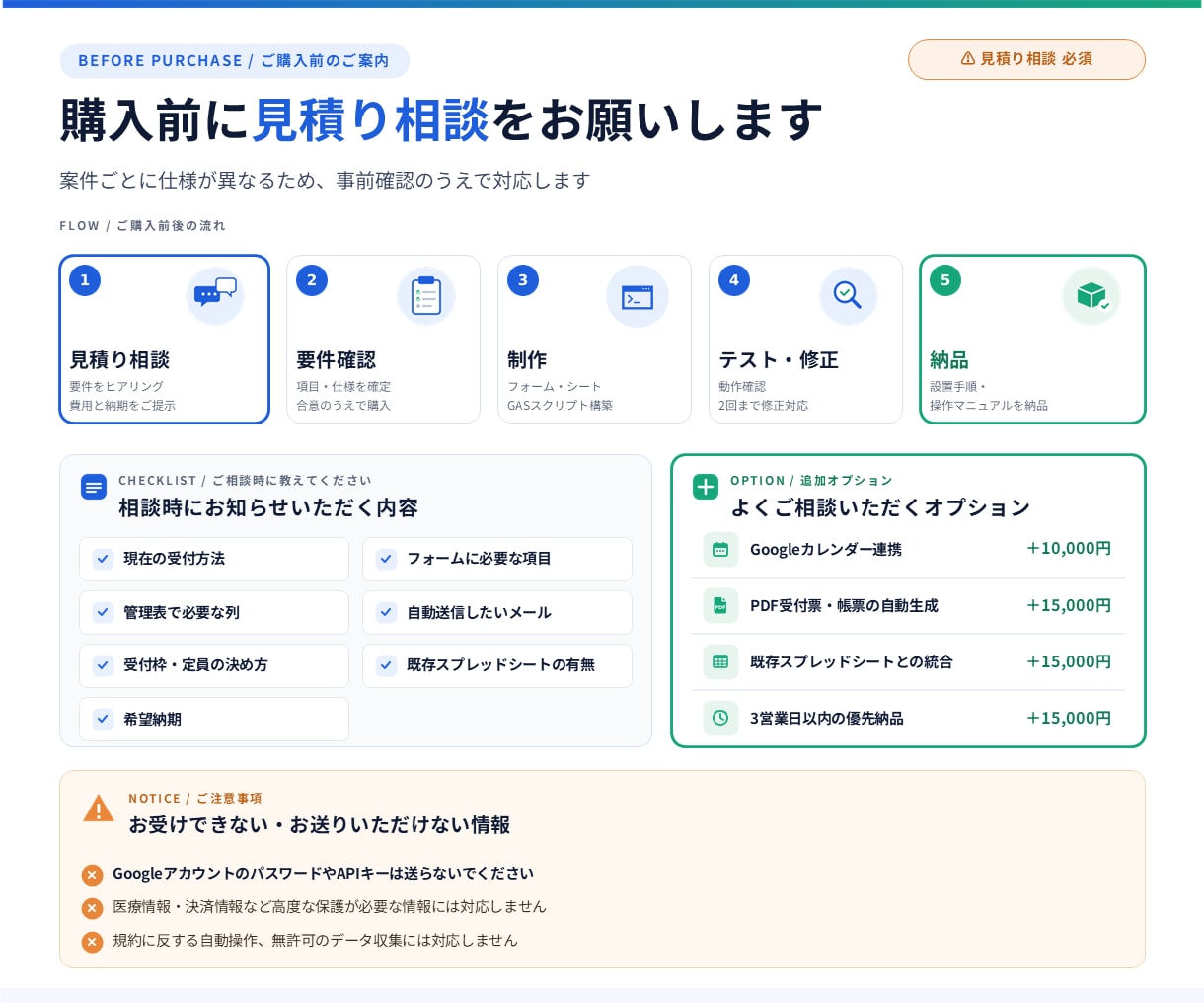The image size is (1204, 1003).
Task: Click the chat bubbles icon in 見積り相談 card
Action: tap(215, 294)
